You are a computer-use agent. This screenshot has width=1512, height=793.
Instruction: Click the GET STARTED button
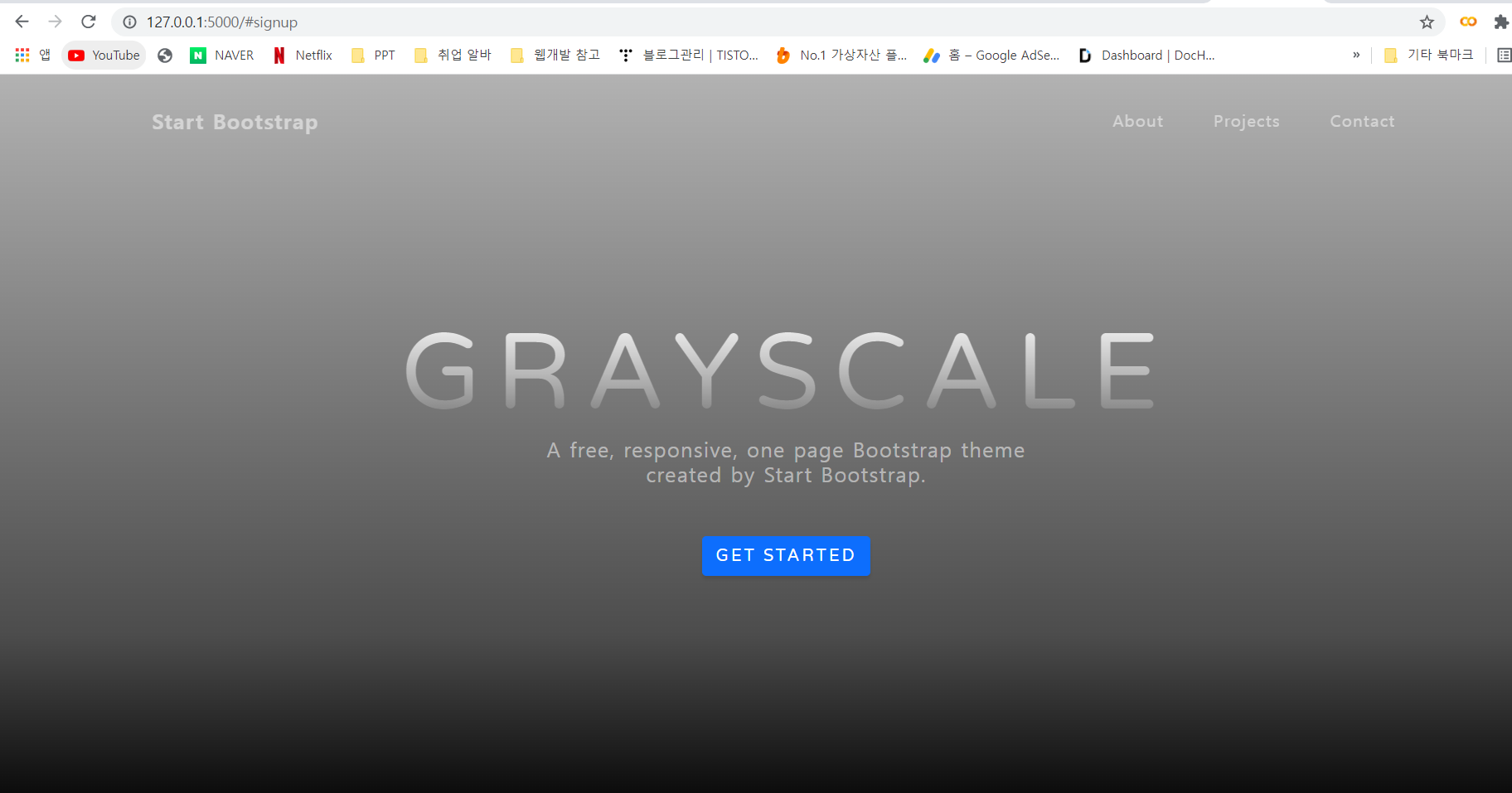[x=786, y=555]
